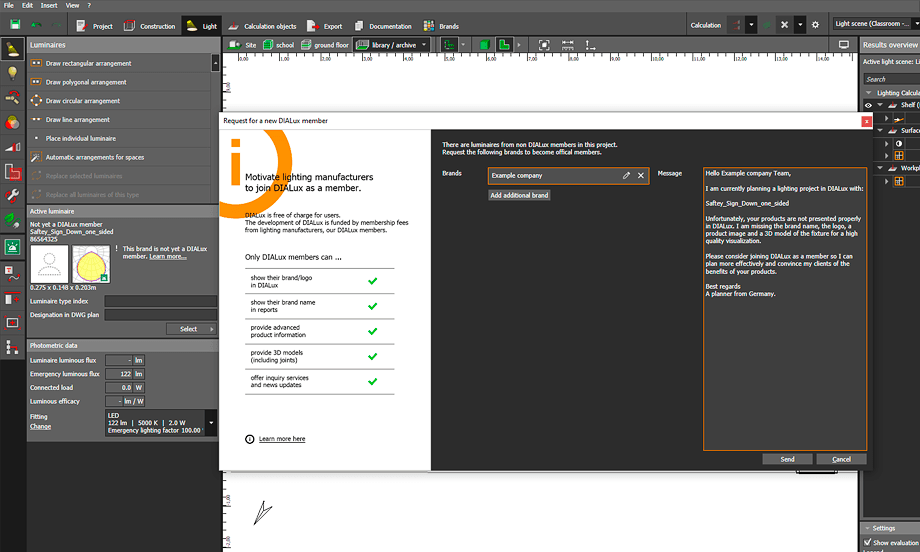Expand the library / archive dropdown

coord(425,45)
